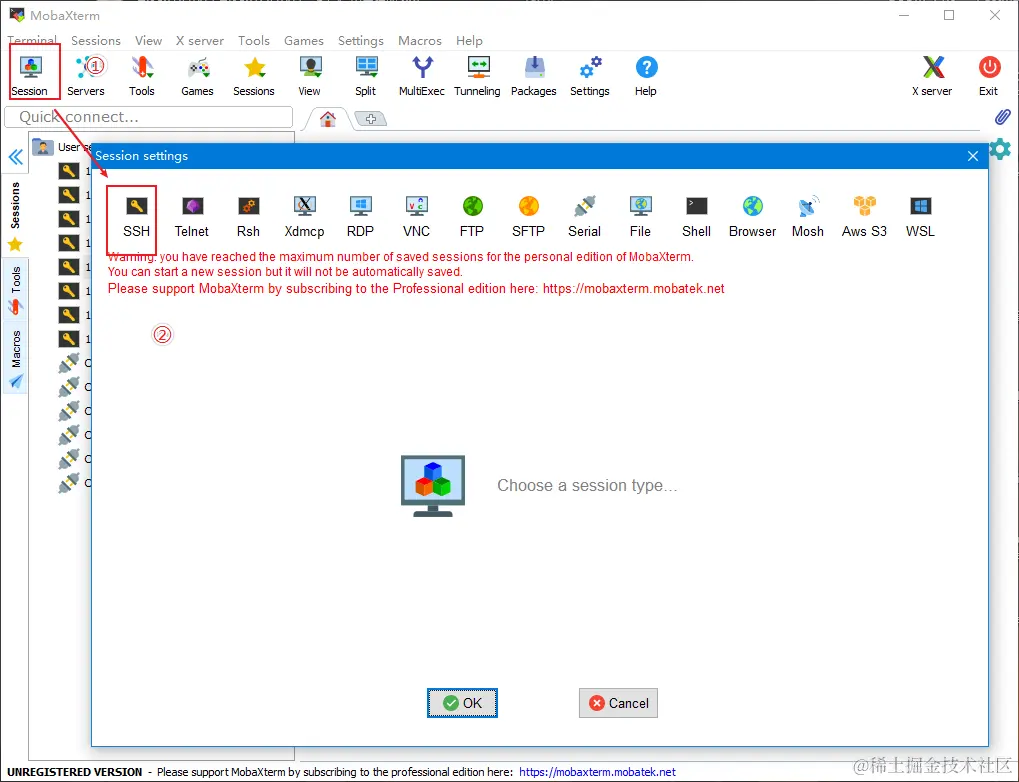Choose the Shell session type
The image size is (1019, 782).
[x=697, y=217]
